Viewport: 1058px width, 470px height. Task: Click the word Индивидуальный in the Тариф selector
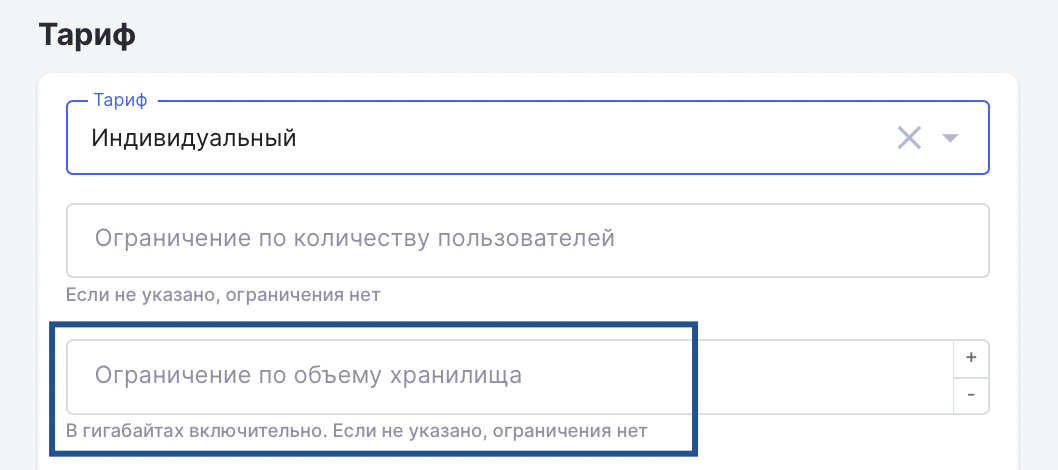click(x=194, y=138)
